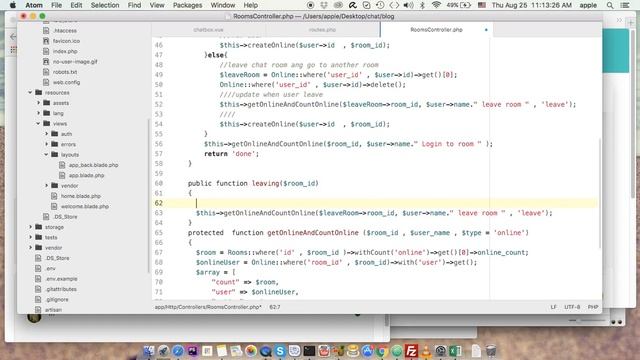Collapse the resources folder
640x360 pixels.
click(x=30, y=93)
